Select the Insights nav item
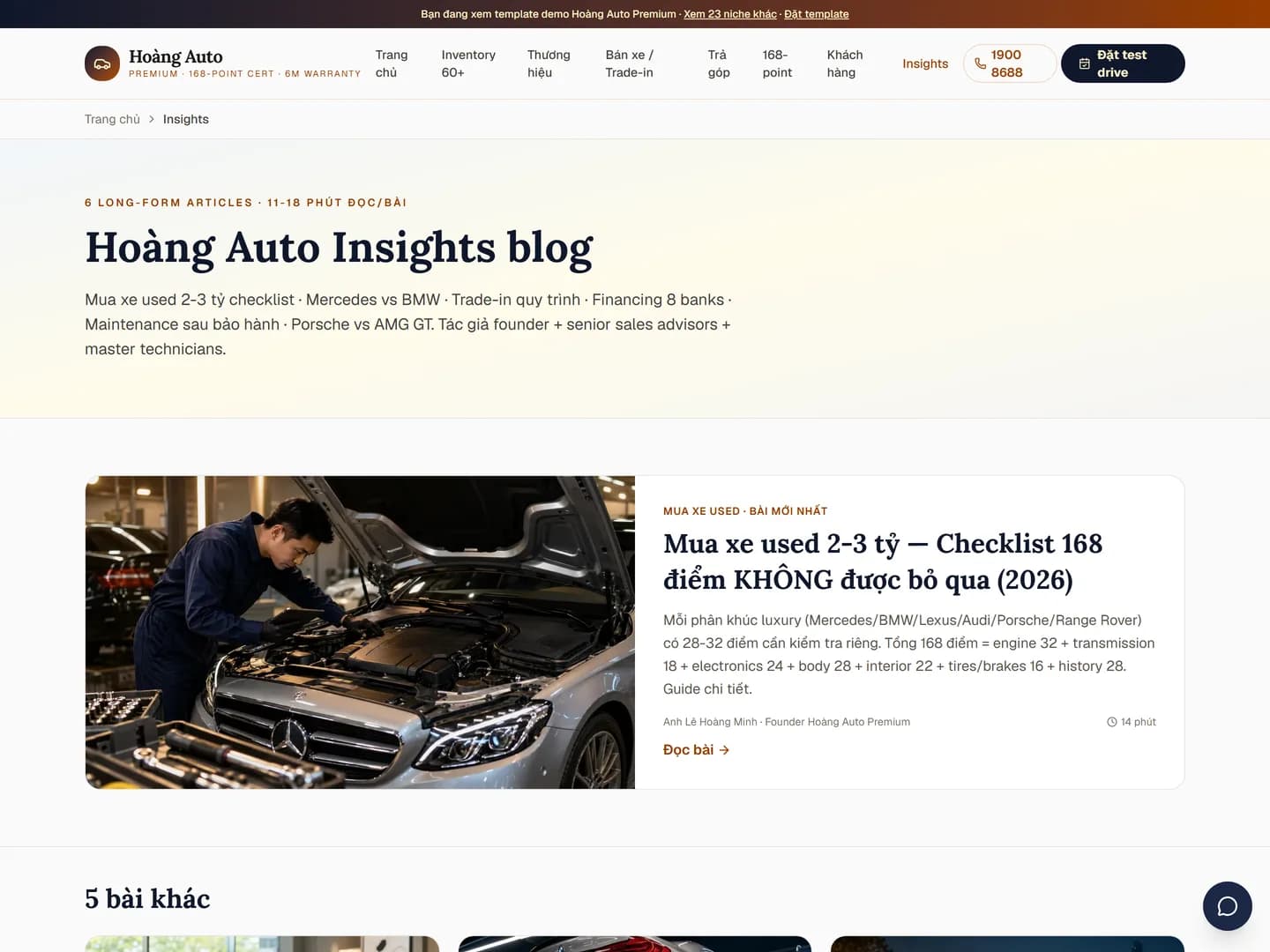Image resolution: width=1270 pixels, height=952 pixels. pos(925,63)
